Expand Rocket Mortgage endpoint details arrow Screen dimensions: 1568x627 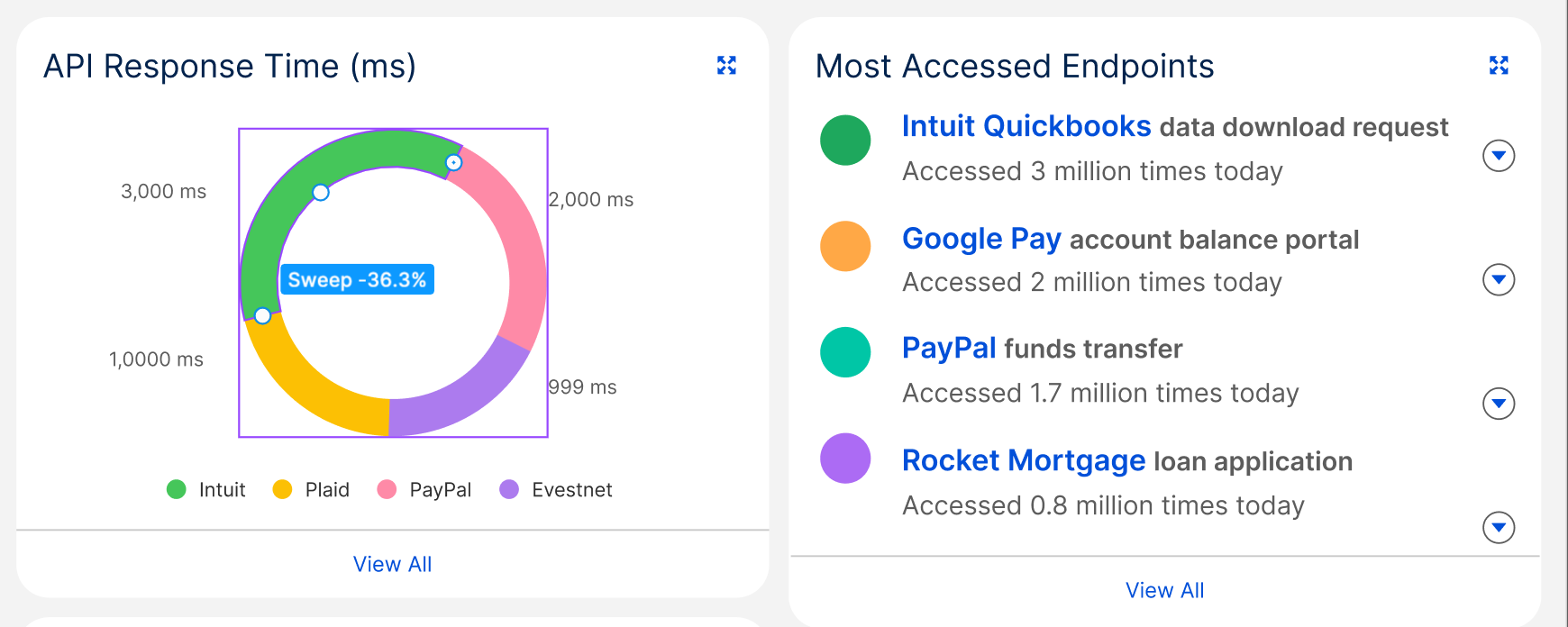[1499, 527]
